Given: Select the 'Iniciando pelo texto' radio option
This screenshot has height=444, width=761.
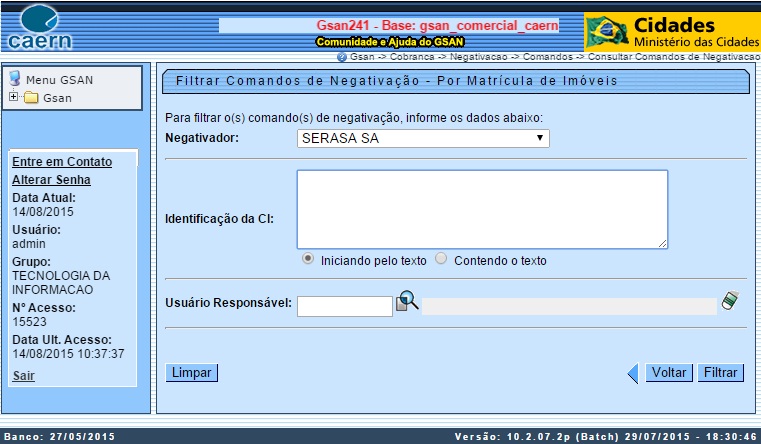Looking at the screenshot, I should tap(308, 258).
